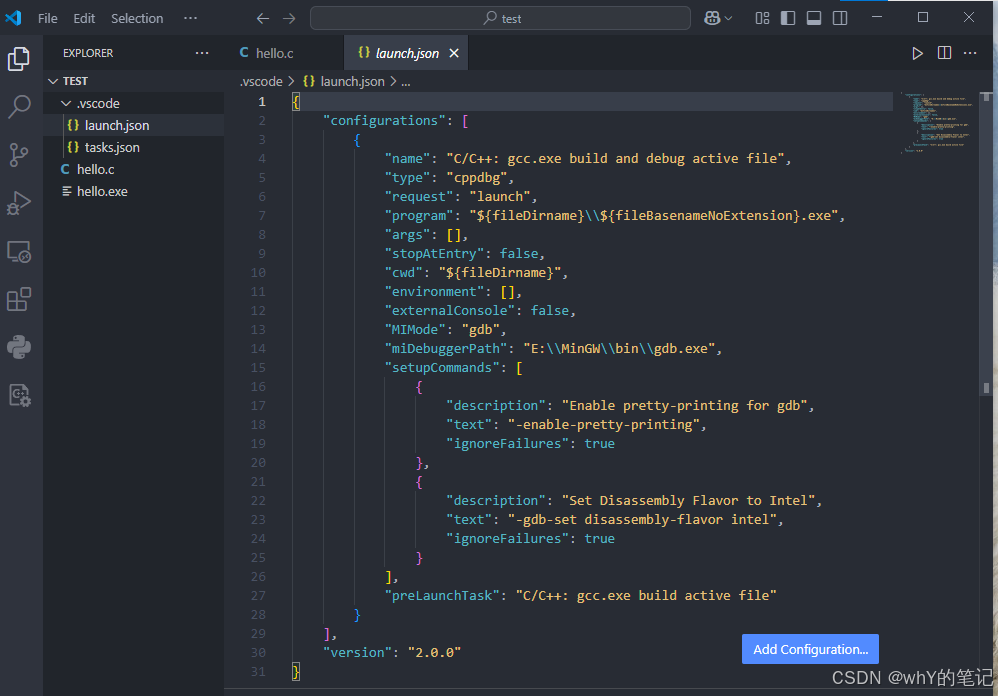Toggle the bottom panel visibility

(814, 18)
